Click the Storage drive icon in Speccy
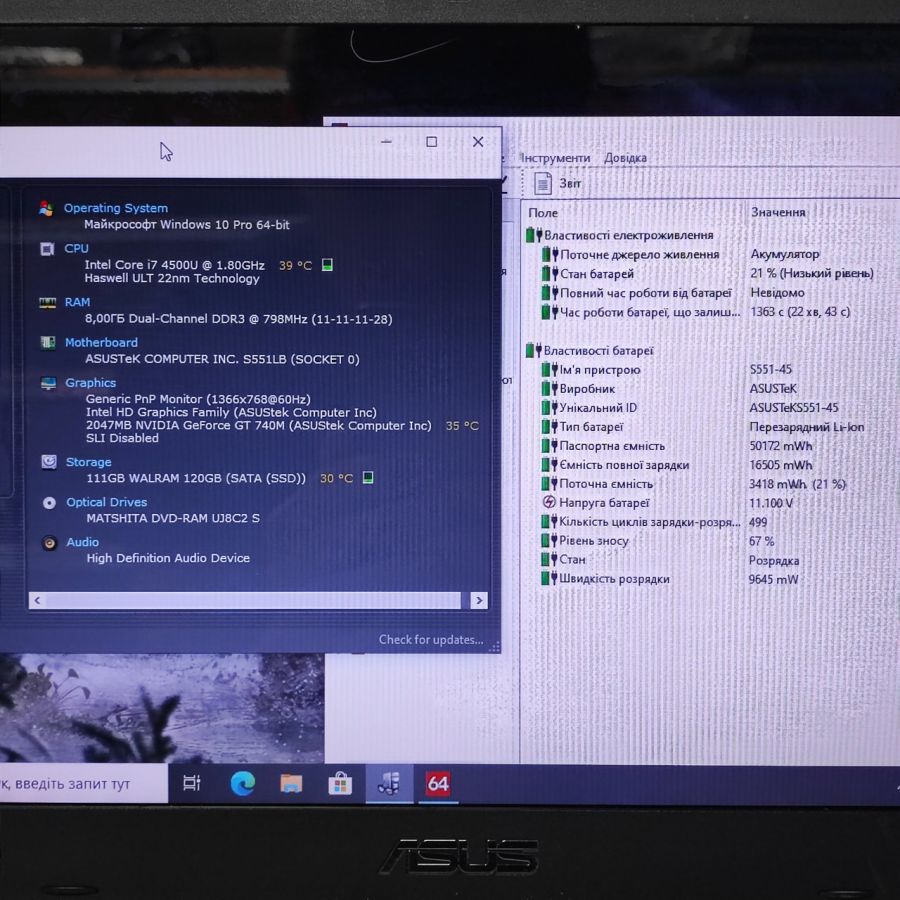900x900 pixels. pyautogui.click(x=49, y=462)
